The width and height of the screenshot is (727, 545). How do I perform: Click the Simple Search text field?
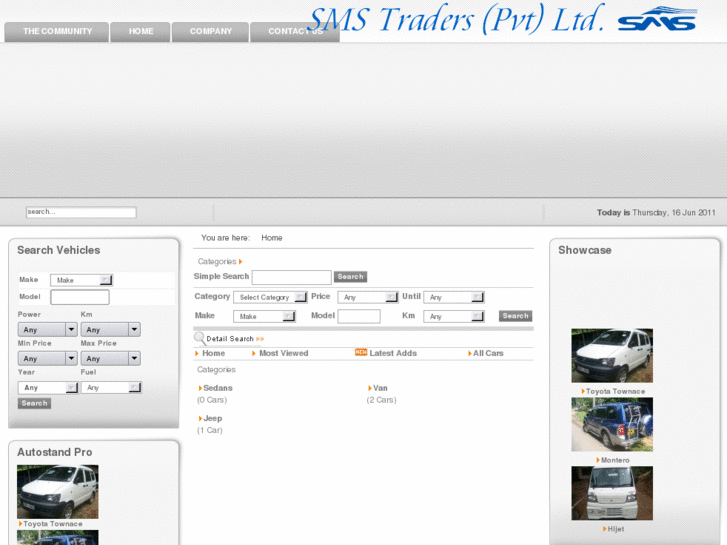tap(292, 277)
